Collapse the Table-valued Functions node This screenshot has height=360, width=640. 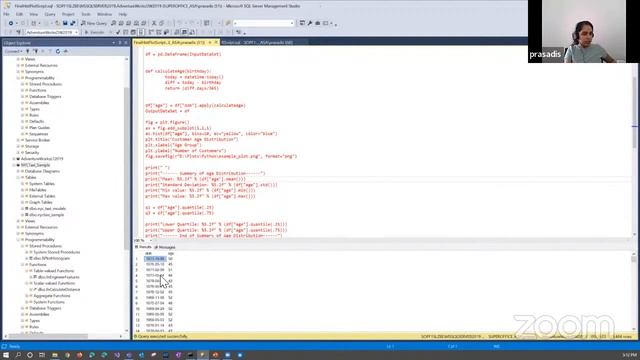coord(27,271)
